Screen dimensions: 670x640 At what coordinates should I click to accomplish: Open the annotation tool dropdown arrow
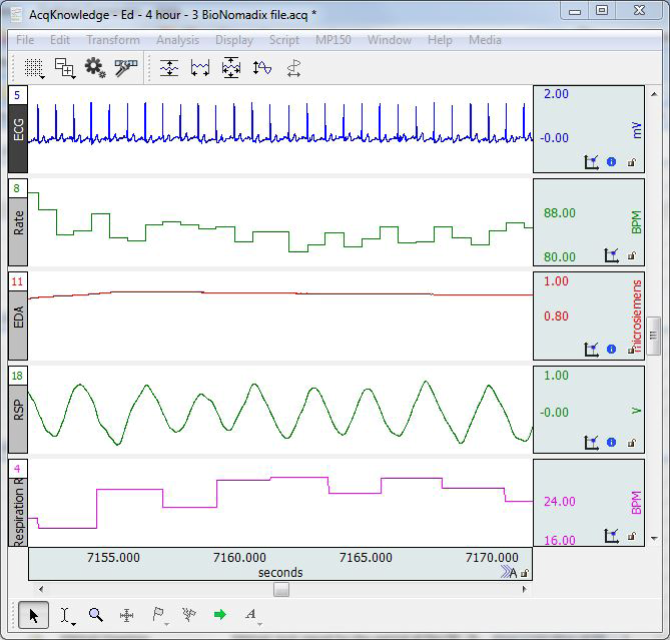[260, 625]
